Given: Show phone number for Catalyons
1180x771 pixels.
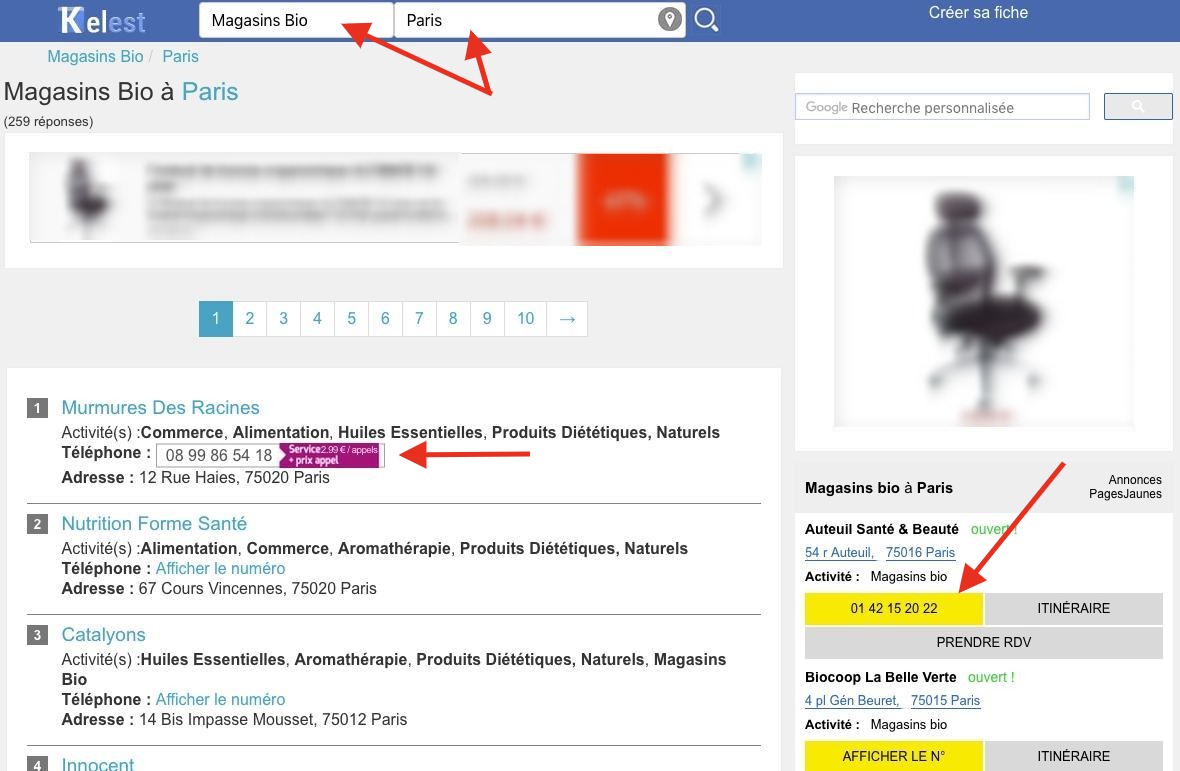Looking at the screenshot, I should click(x=220, y=700).
